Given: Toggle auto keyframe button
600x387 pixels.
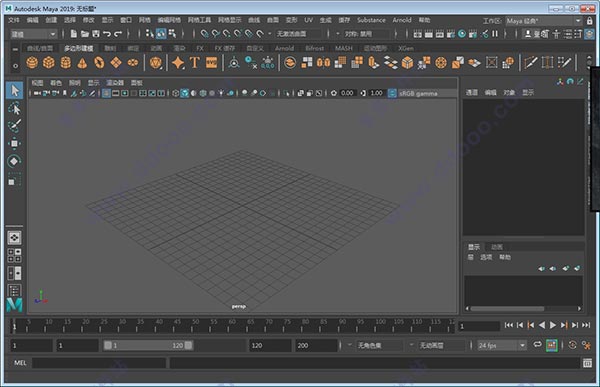Looking at the screenshot, I should click(x=572, y=345).
